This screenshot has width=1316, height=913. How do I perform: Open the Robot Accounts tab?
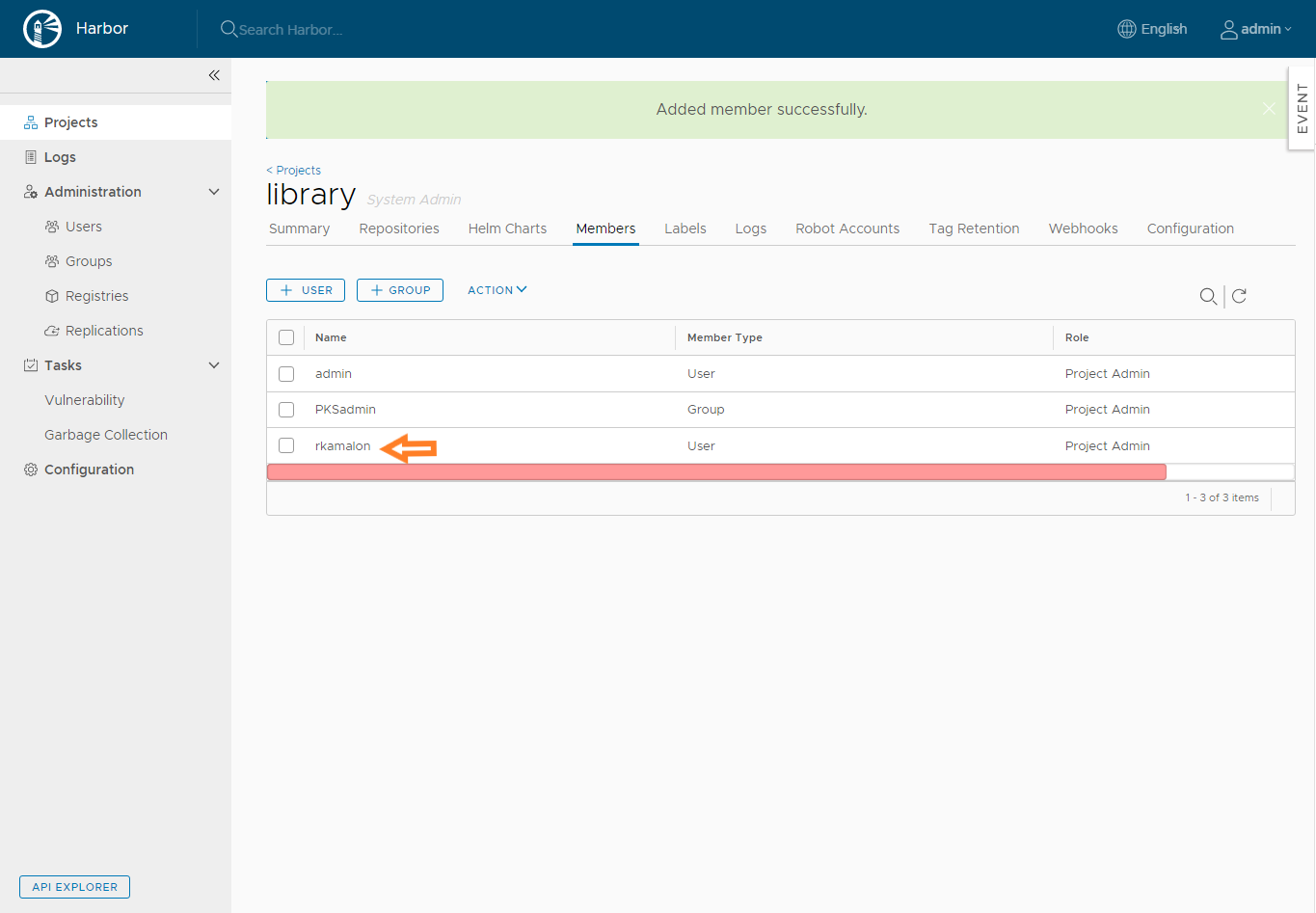846,228
